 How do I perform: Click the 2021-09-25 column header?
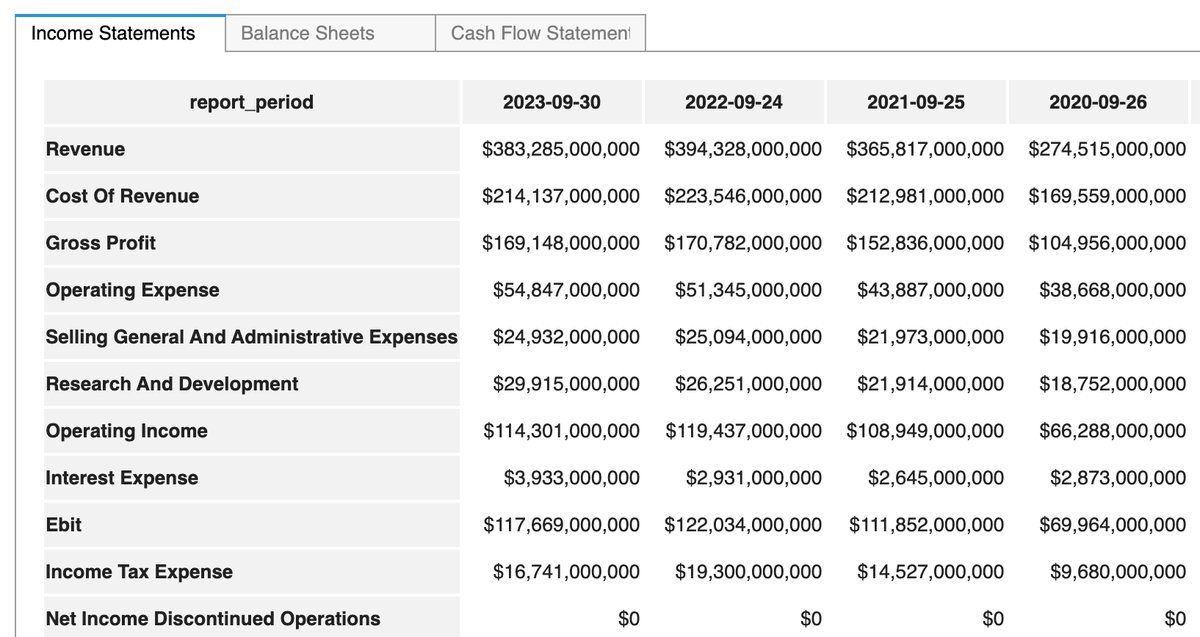tap(916, 102)
